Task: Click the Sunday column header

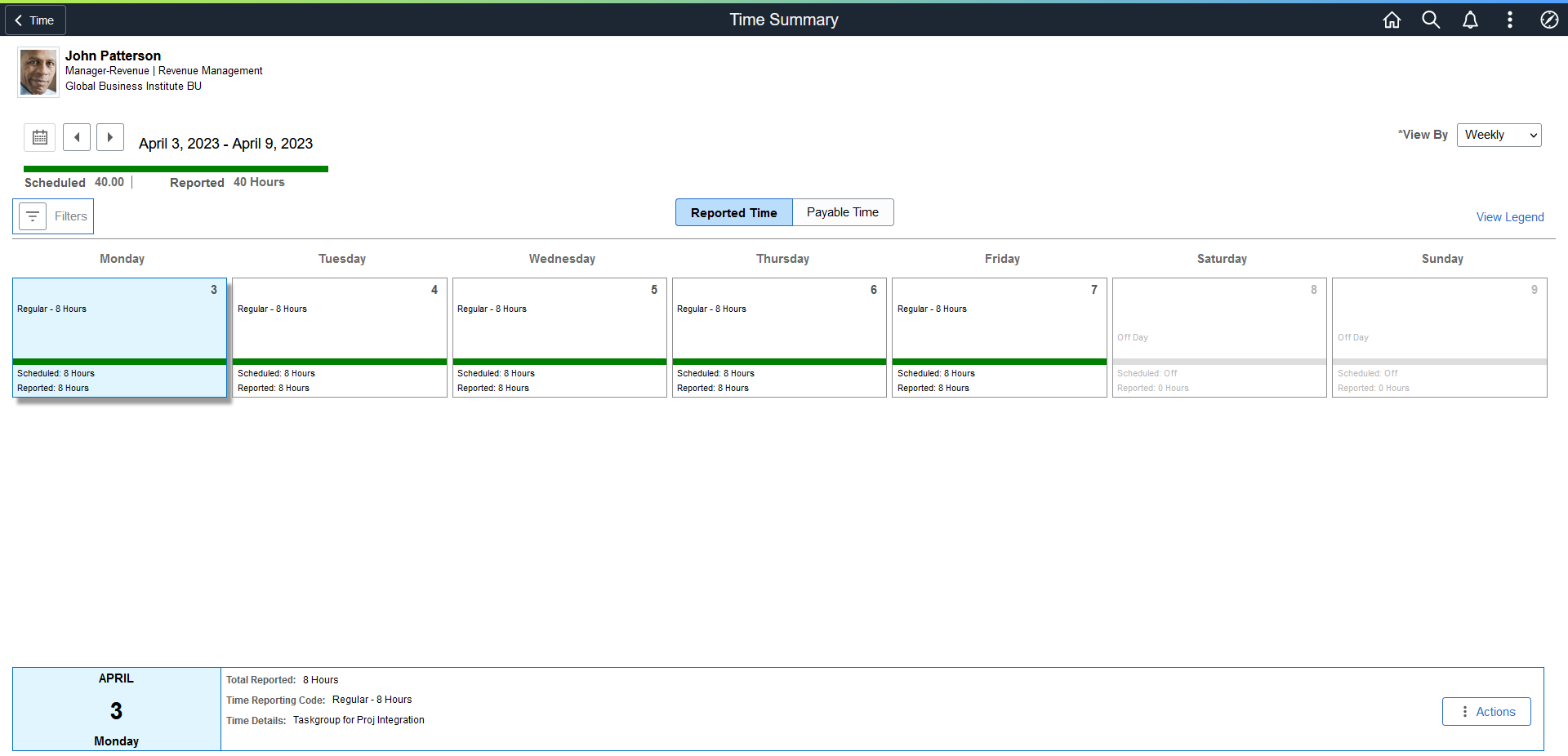Action: coord(1442,259)
